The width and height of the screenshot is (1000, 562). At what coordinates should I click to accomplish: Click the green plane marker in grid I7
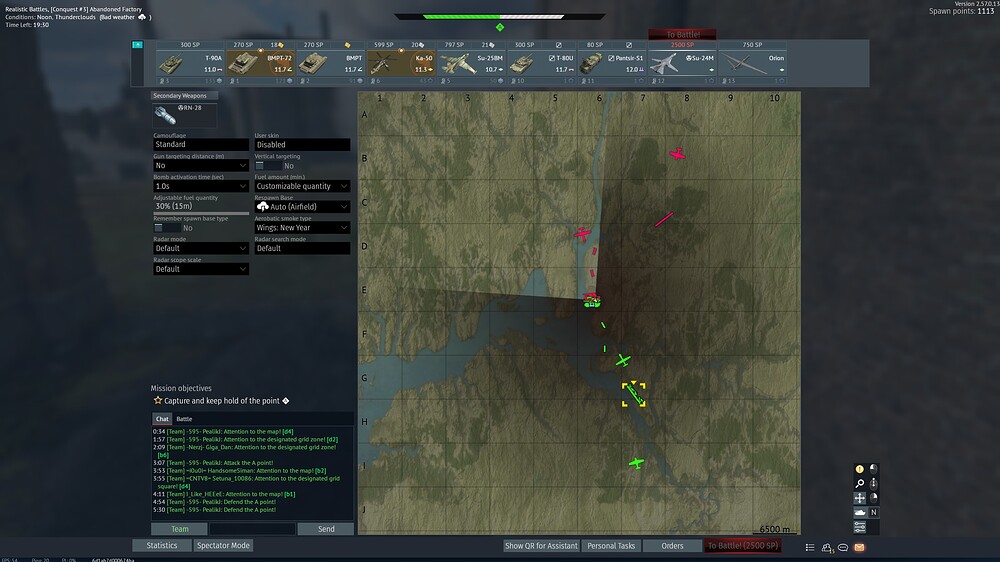click(636, 463)
